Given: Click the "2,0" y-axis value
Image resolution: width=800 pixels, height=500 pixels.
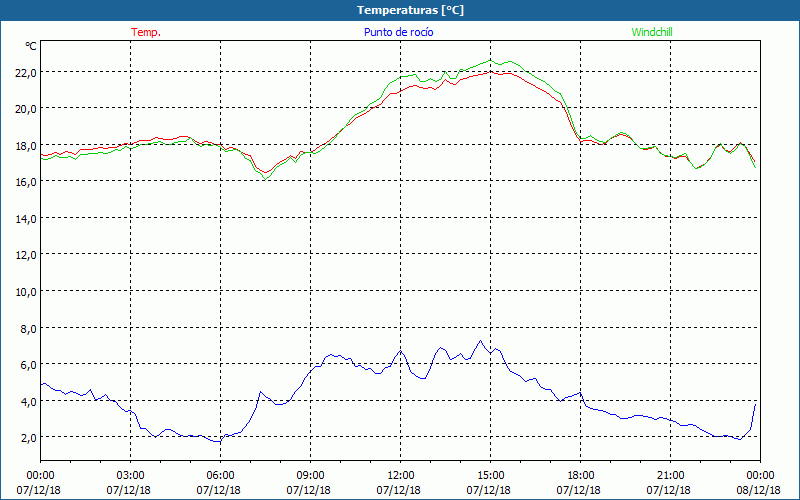Looking at the screenshot, I should [28, 437].
